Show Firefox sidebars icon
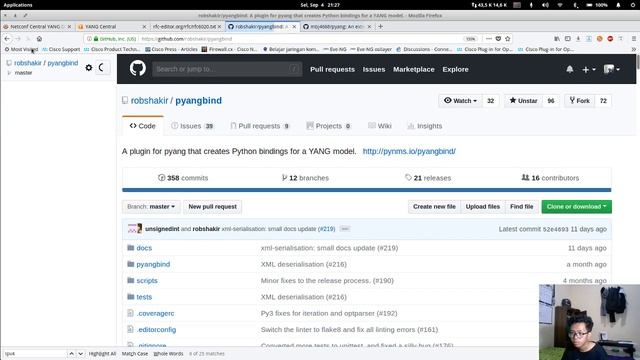The image size is (640, 360). (567, 38)
